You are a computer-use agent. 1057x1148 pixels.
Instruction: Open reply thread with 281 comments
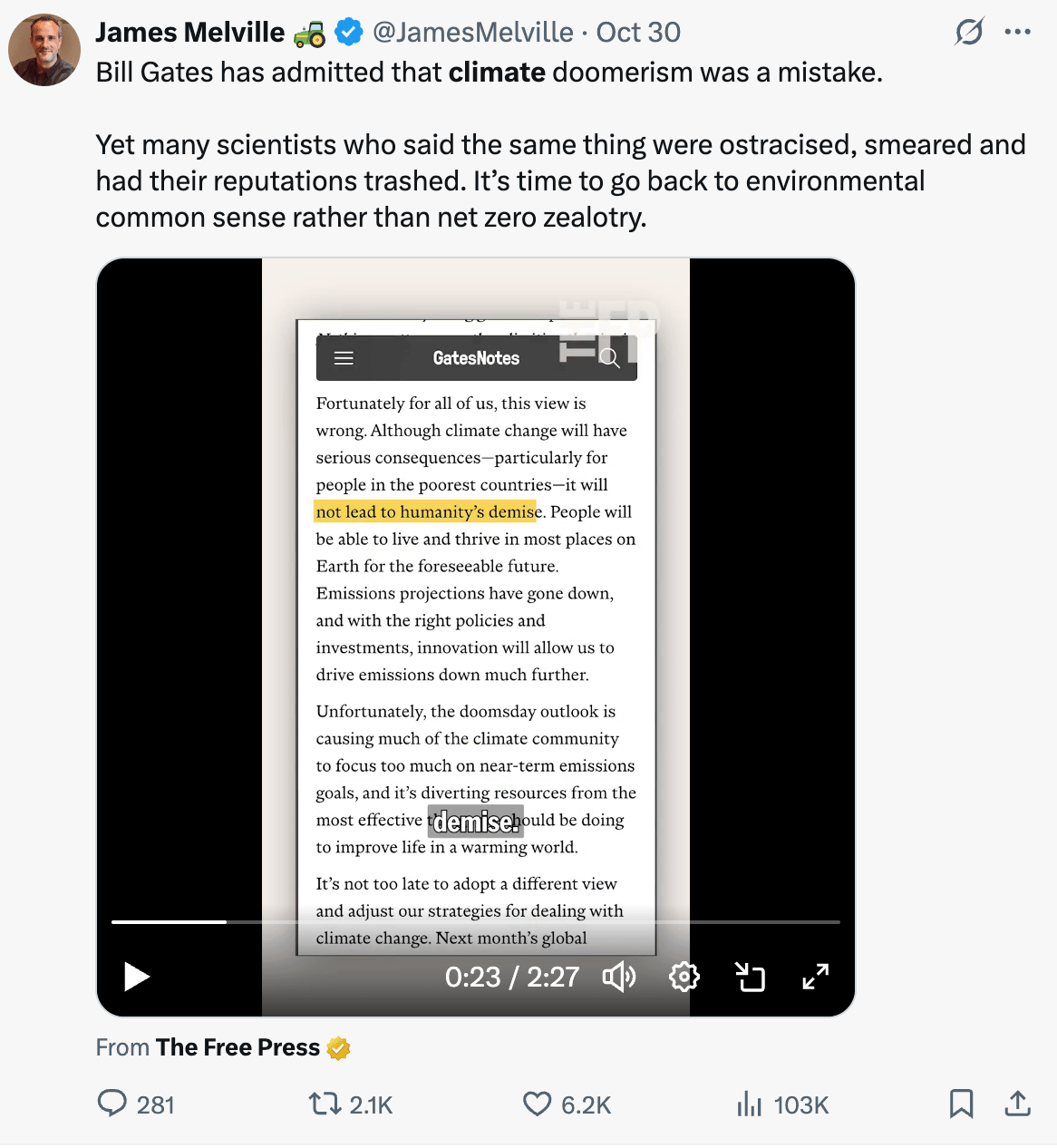[x=136, y=1104]
